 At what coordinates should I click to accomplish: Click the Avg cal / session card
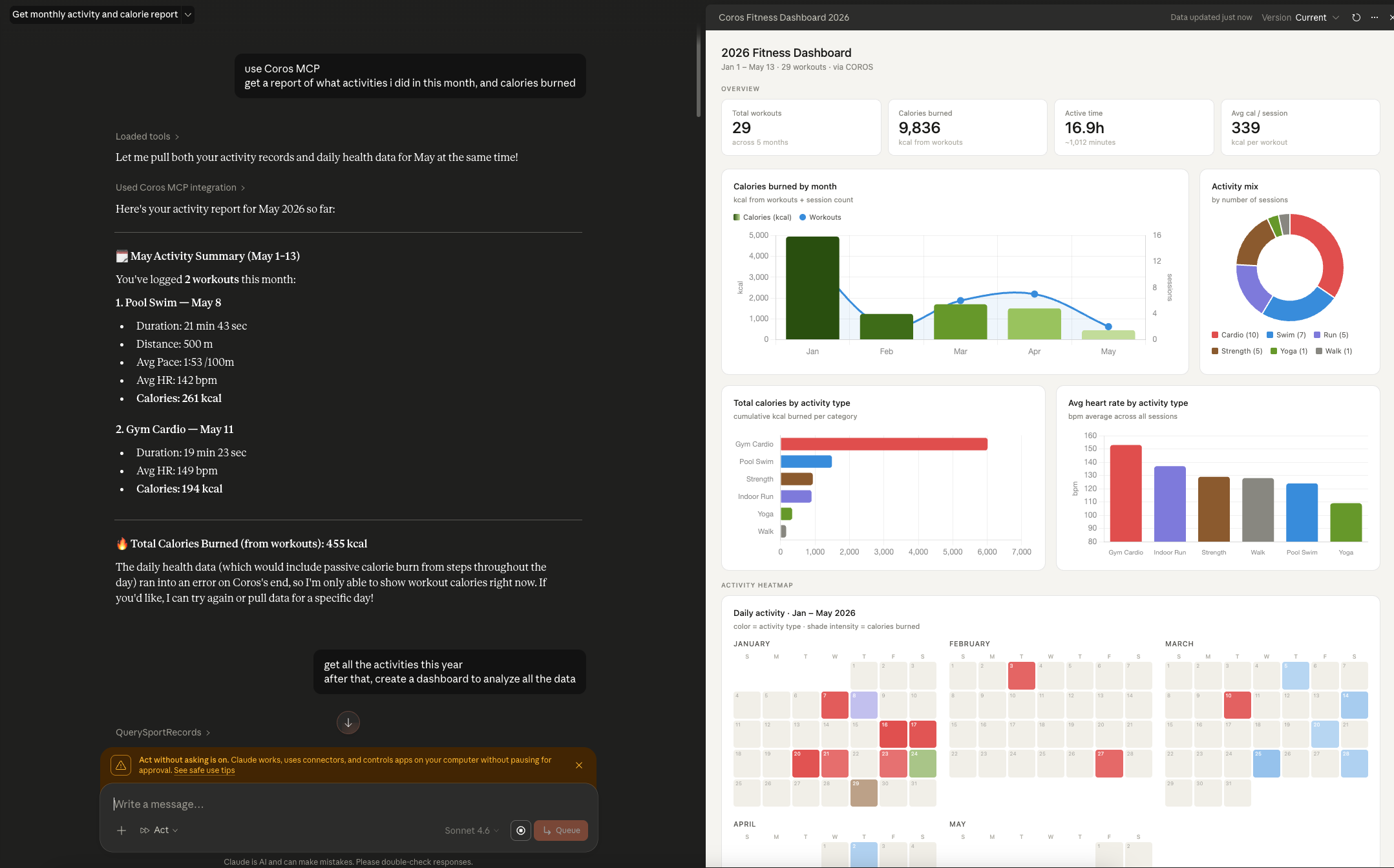point(1300,127)
